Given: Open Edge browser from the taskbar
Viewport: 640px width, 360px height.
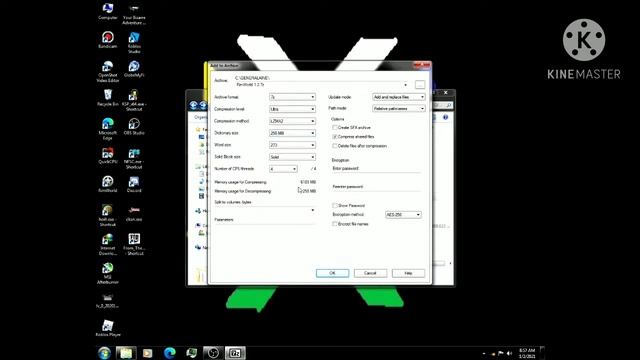Looking at the screenshot, I should [x=170, y=353].
